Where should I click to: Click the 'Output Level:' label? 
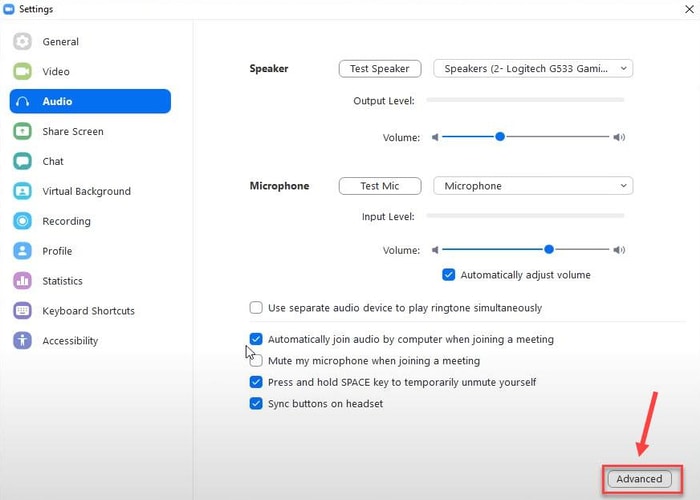(383, 101)
